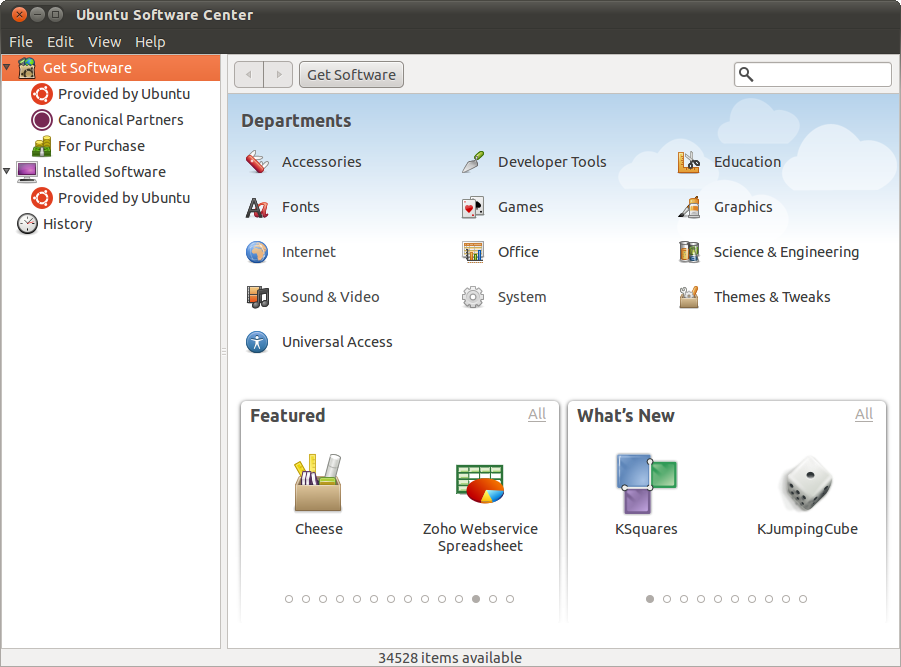Click the Themes & Tweaks icon

point(689,297)
